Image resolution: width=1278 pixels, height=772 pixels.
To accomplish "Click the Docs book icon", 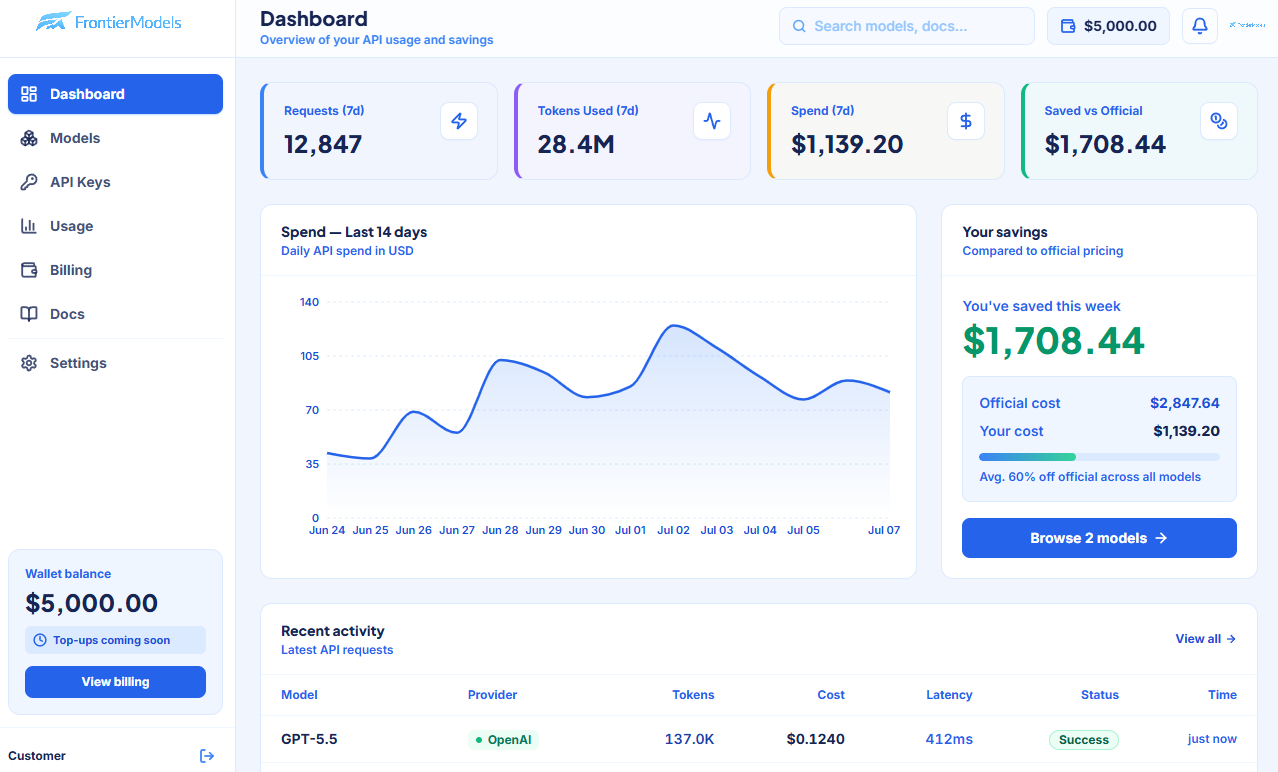I will point(29,314).
